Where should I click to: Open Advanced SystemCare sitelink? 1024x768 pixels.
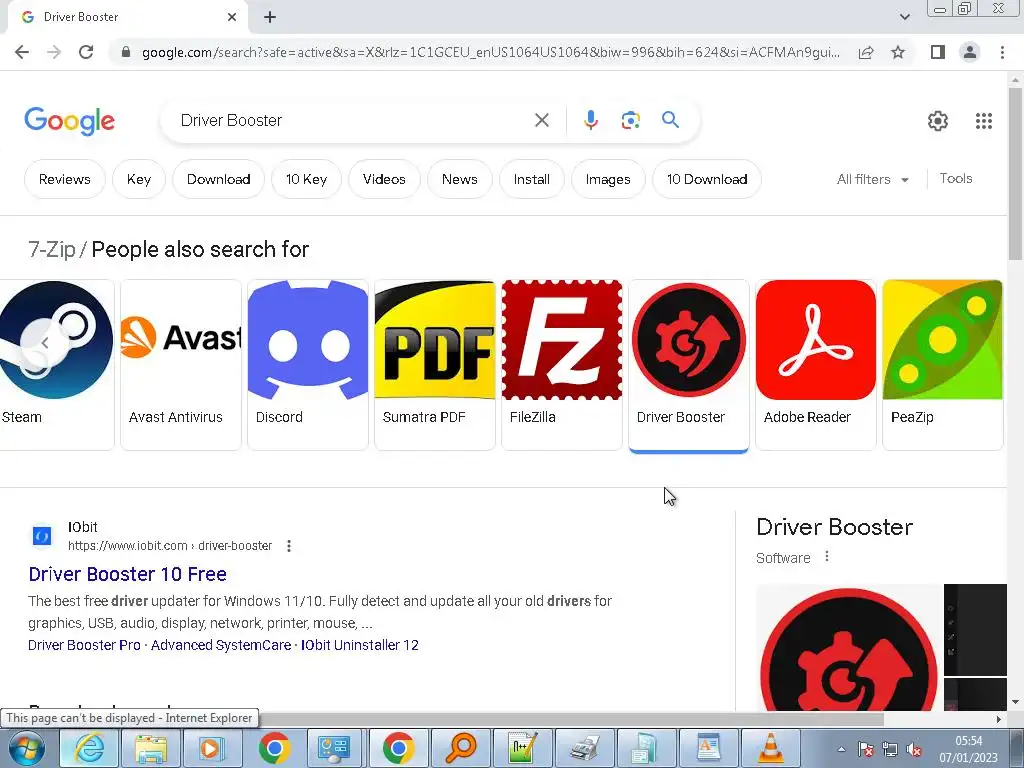[x=221, y=645]
